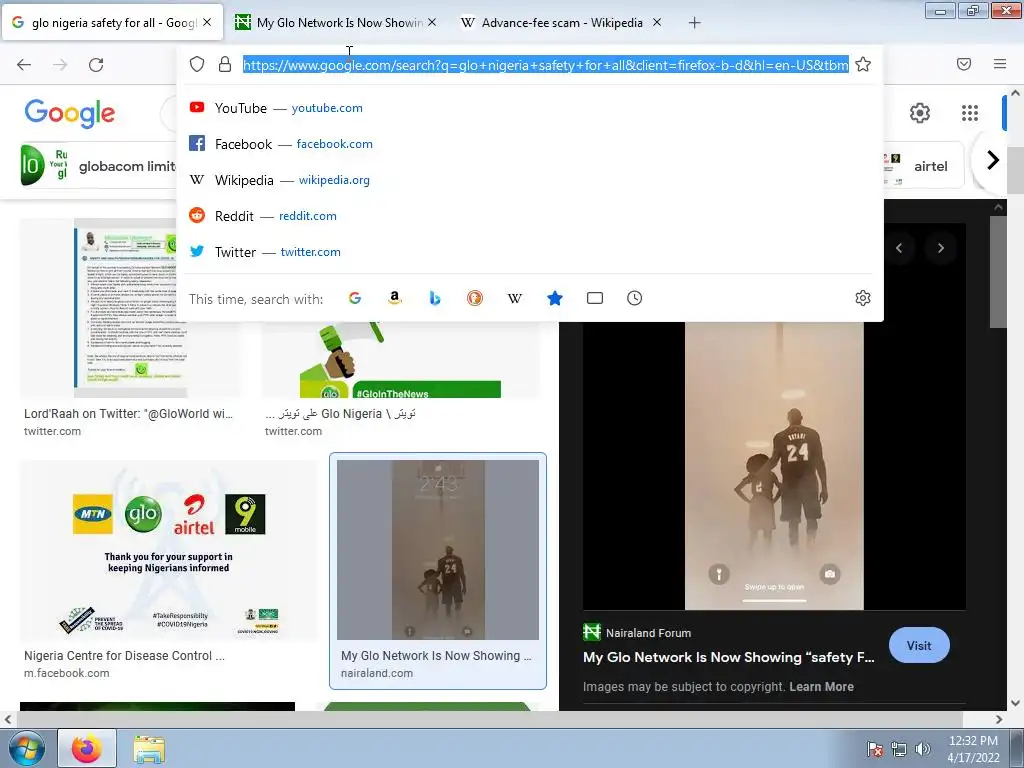Click the browser Back arrow

pos(24,65)
